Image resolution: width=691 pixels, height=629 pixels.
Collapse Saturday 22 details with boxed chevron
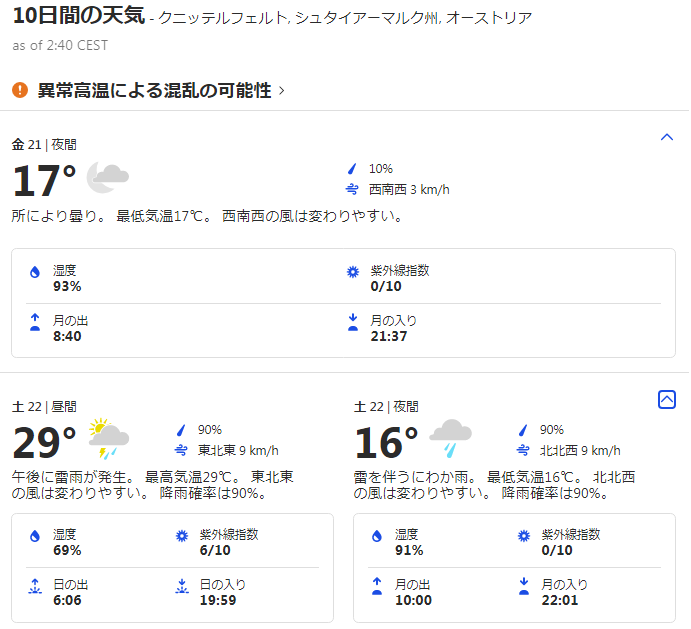coord(667,399)
